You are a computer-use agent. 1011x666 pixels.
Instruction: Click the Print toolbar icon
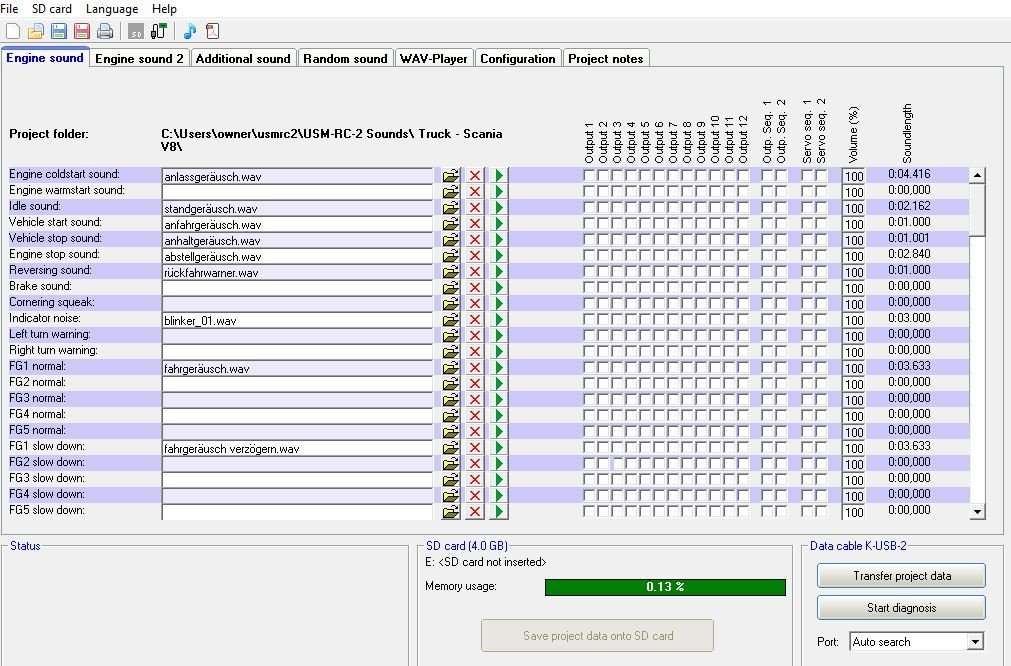pos(105,31)
